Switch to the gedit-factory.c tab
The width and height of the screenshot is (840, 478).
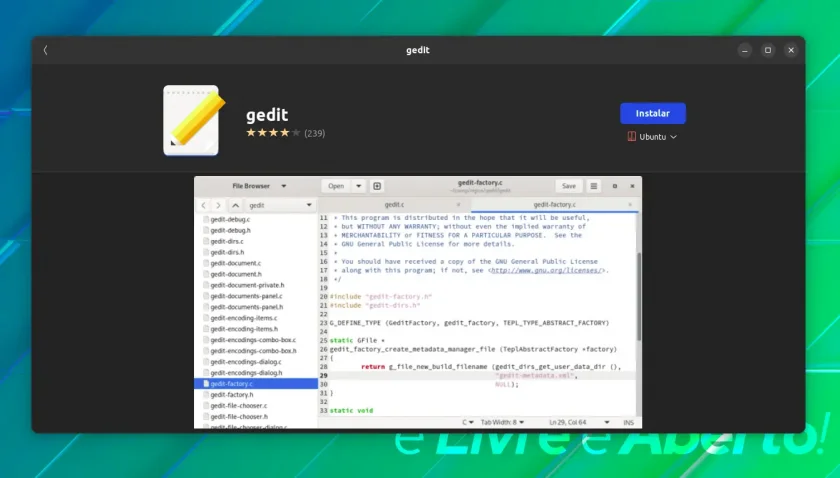[554, 205]
